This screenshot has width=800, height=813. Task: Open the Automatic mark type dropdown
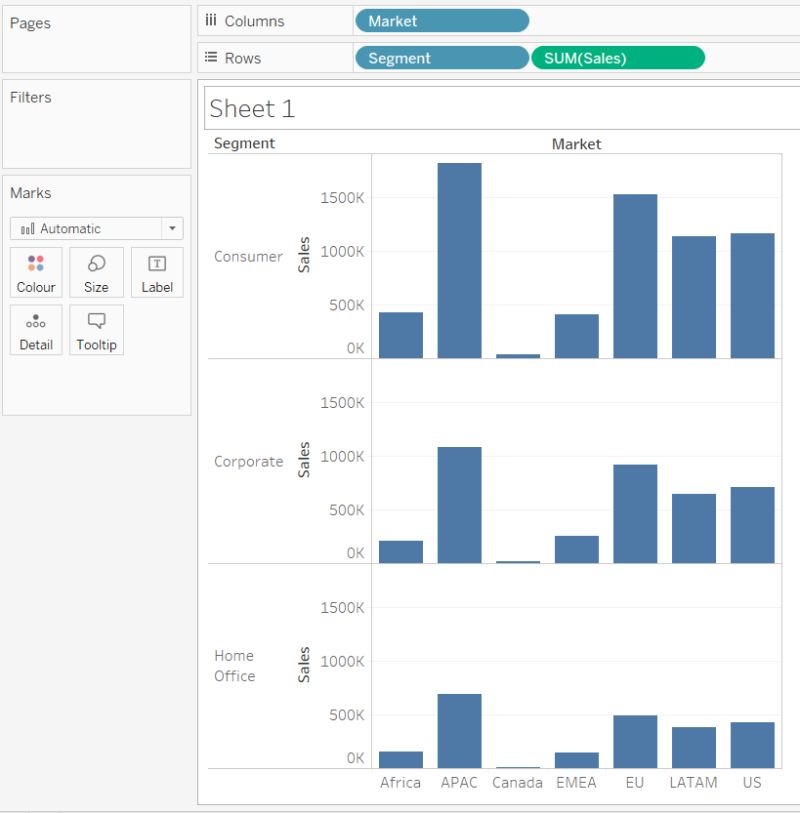(x=171, y=228)
